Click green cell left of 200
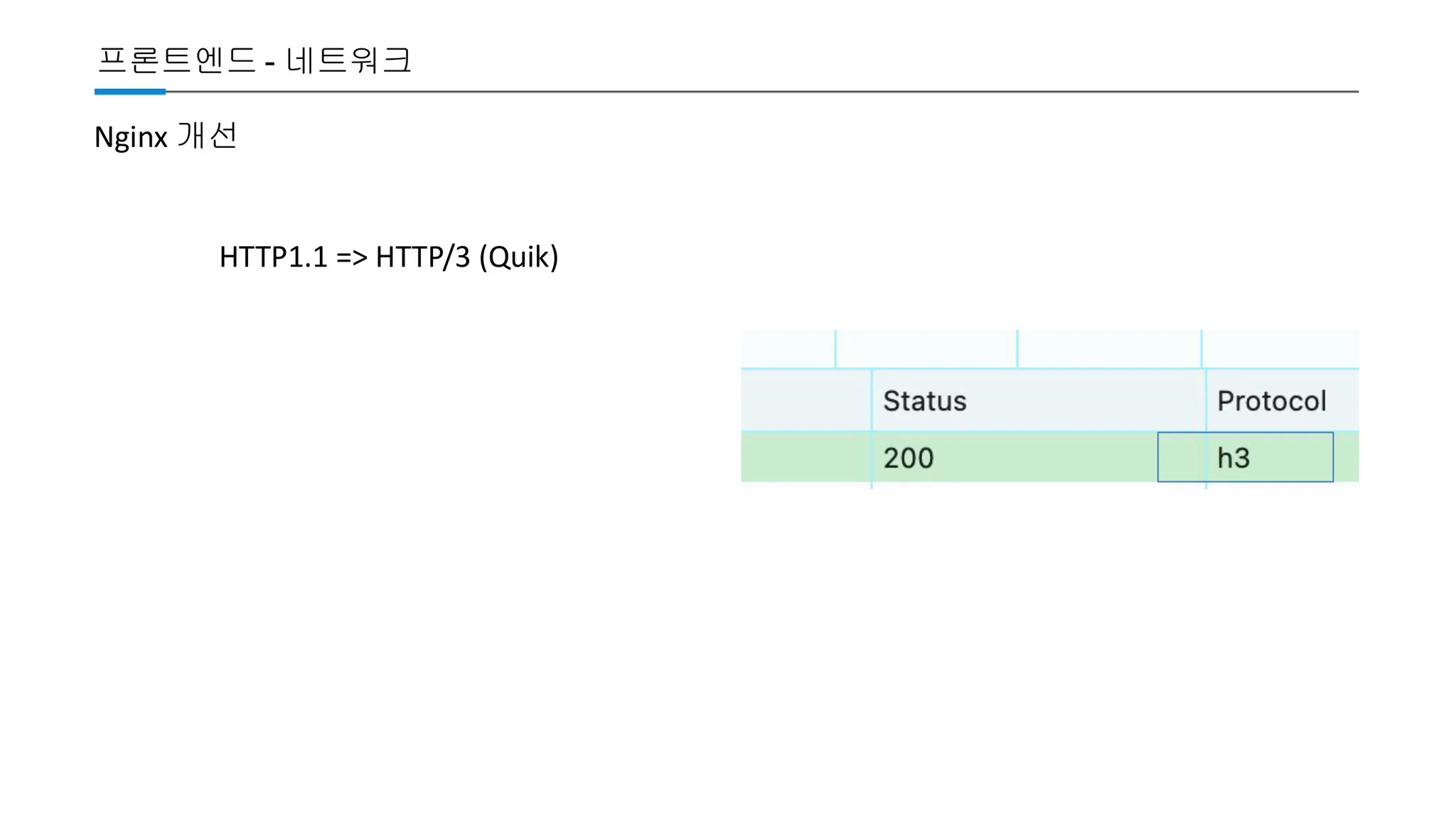Image resolution: width=1456 pixels, height=819 pixels. tap(805, 457)
